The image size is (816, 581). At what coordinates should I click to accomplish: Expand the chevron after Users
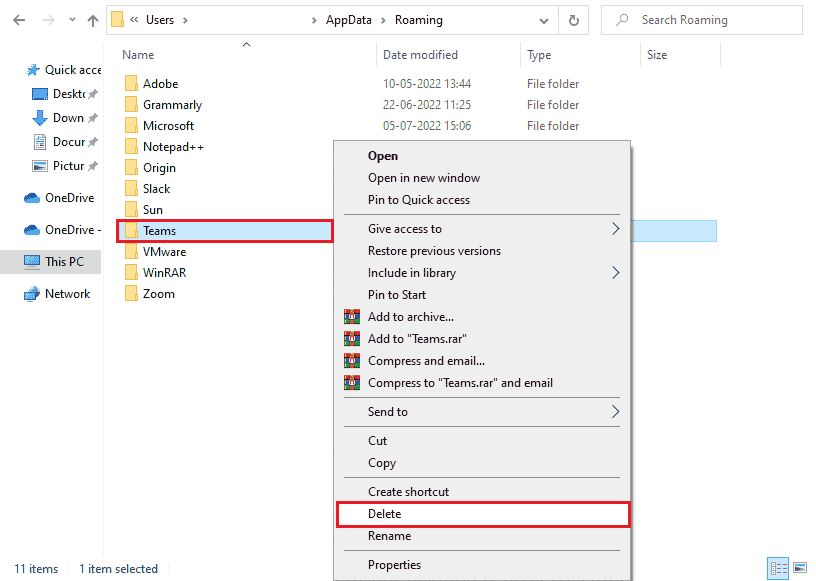tap(185, 20)
